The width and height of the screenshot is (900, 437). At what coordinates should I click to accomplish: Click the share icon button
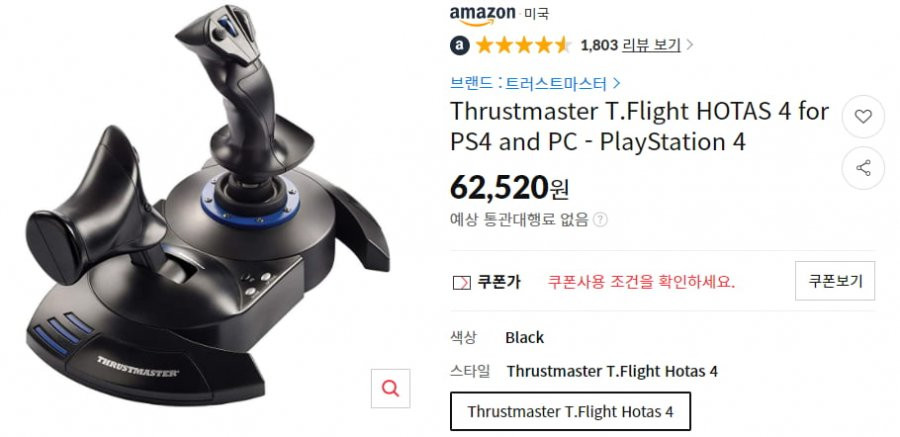pos(863,168)
